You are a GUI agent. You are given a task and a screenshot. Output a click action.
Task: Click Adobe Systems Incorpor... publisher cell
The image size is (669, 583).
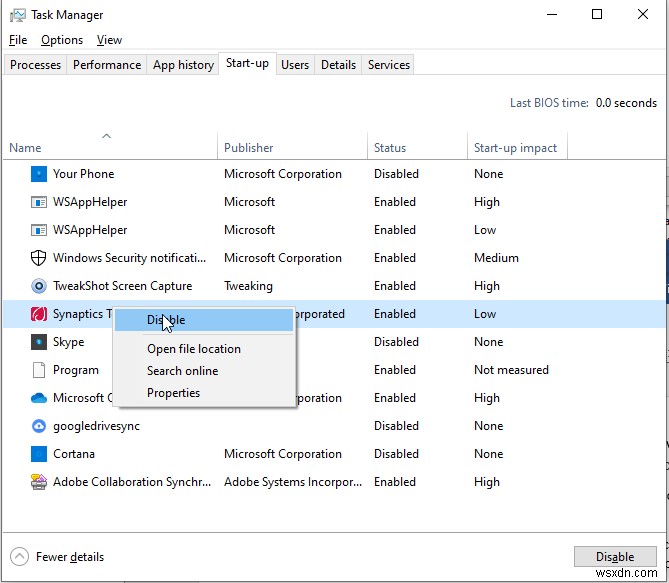[293, 482]
